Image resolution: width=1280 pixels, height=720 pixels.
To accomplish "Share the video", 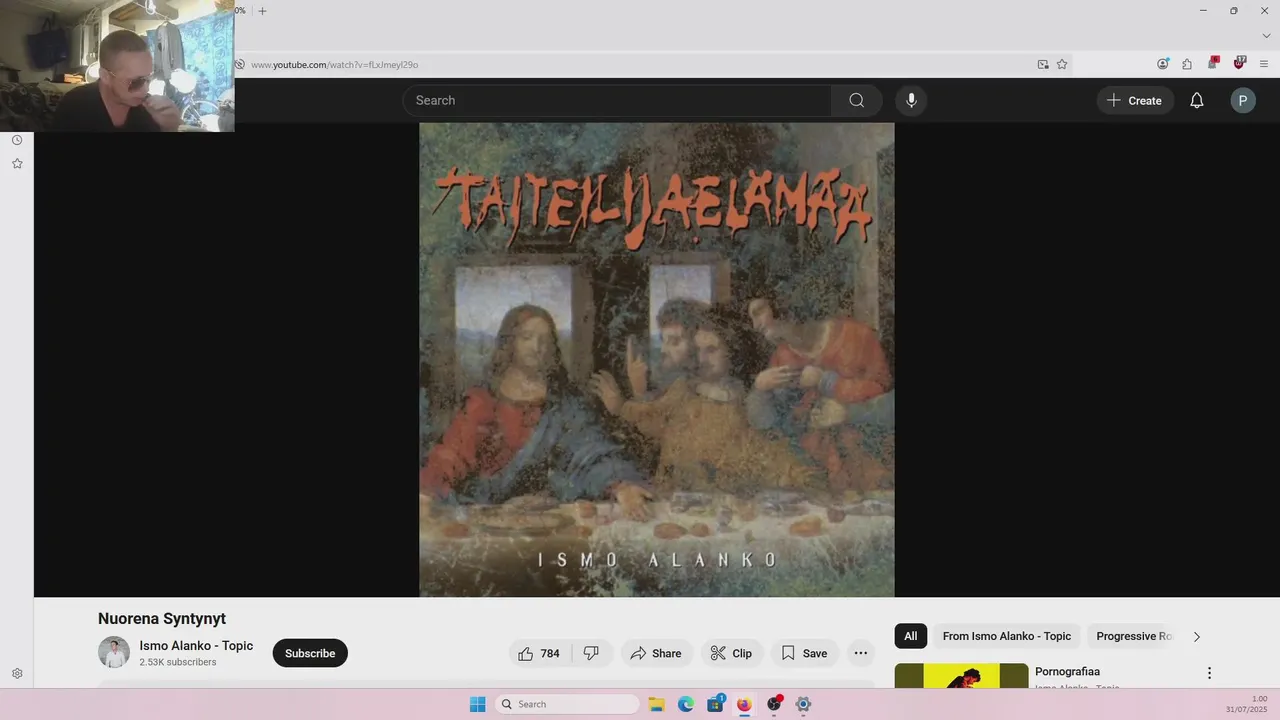I will [x=656, y=653].
